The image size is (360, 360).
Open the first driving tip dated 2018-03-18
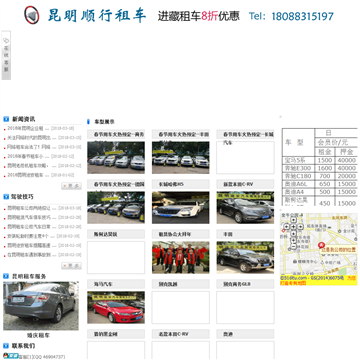click(29, 208)
